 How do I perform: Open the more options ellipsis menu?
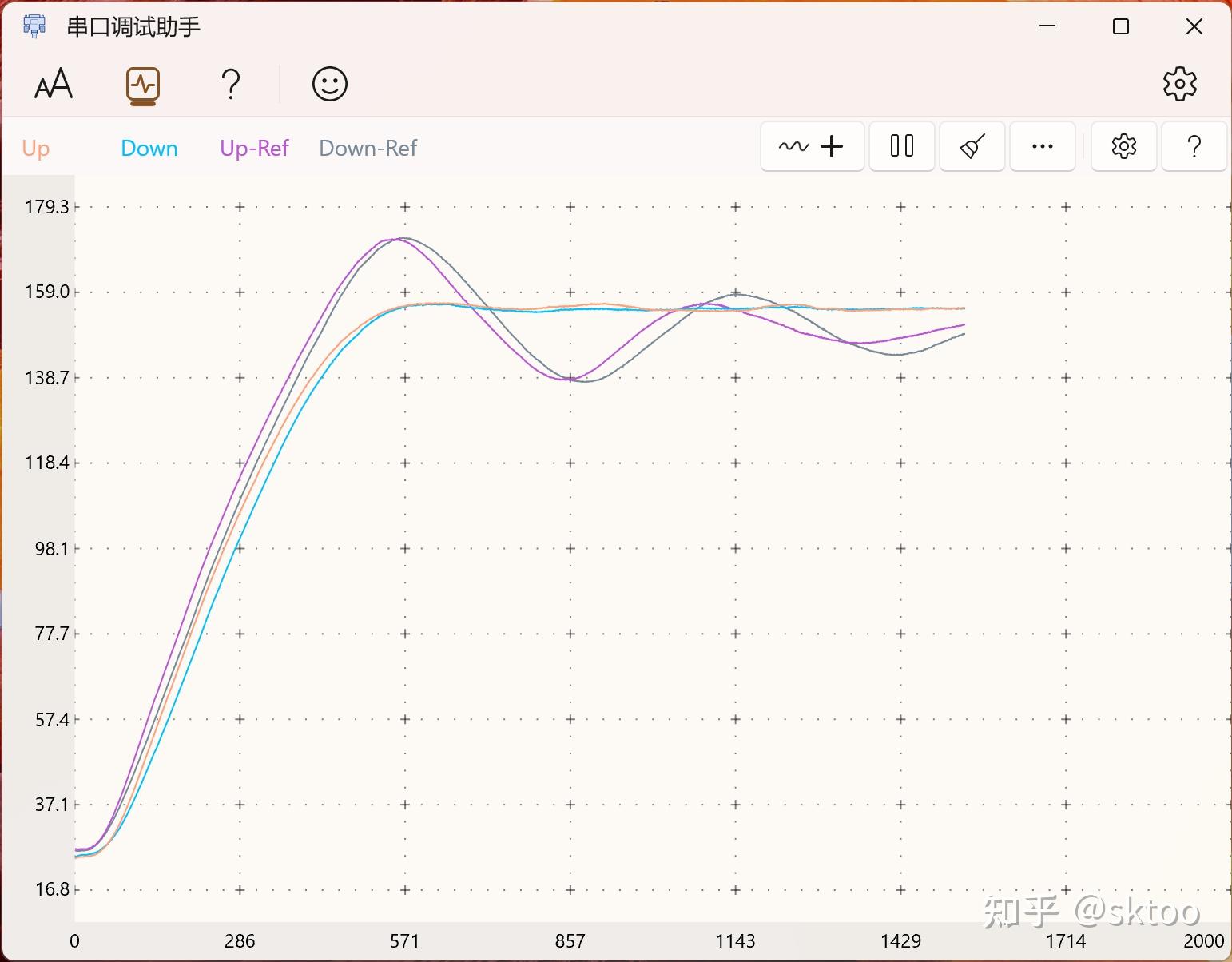tap(1043, 146)
